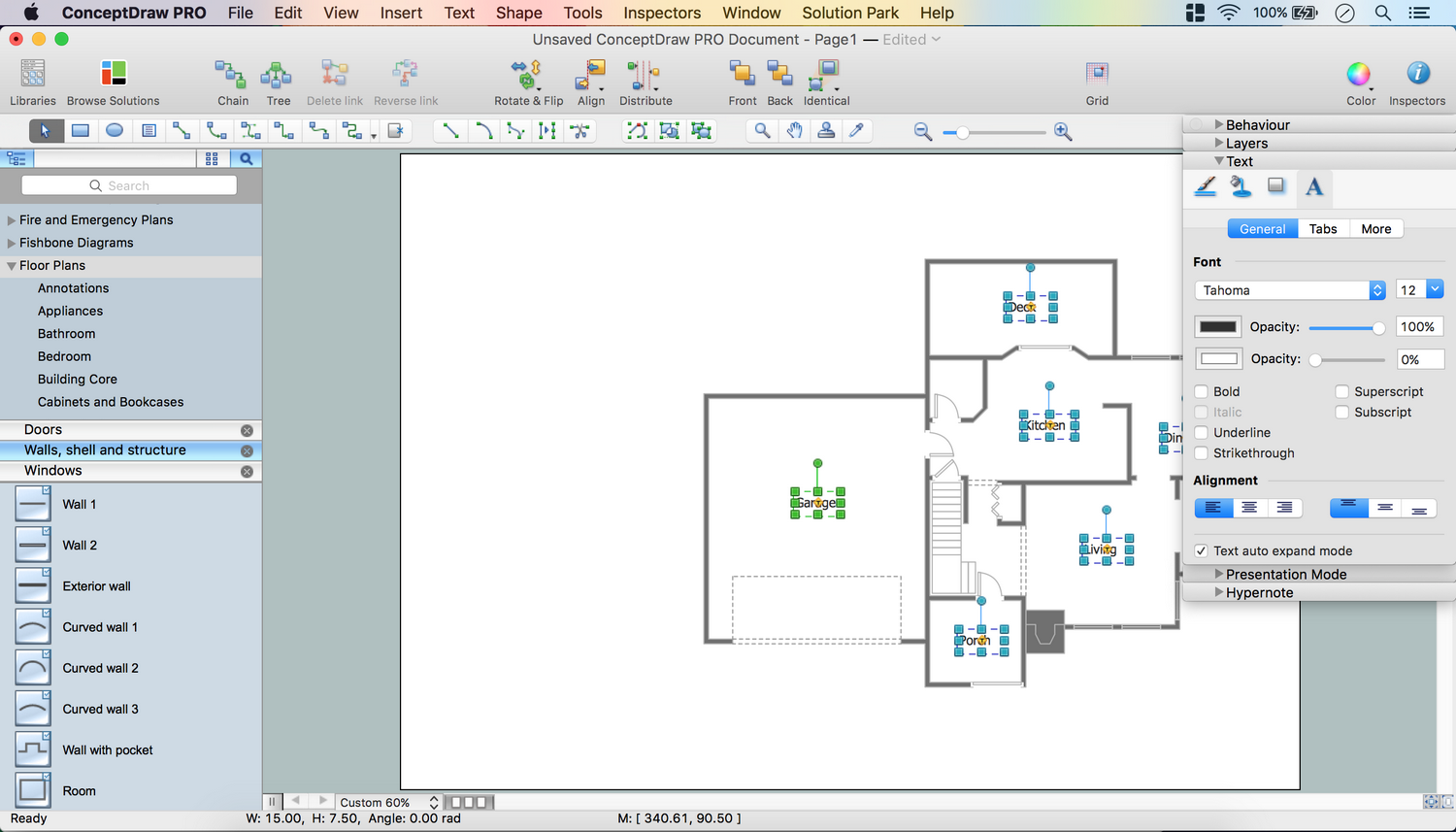Switch to the Tabs tab

click(1322, 229)
